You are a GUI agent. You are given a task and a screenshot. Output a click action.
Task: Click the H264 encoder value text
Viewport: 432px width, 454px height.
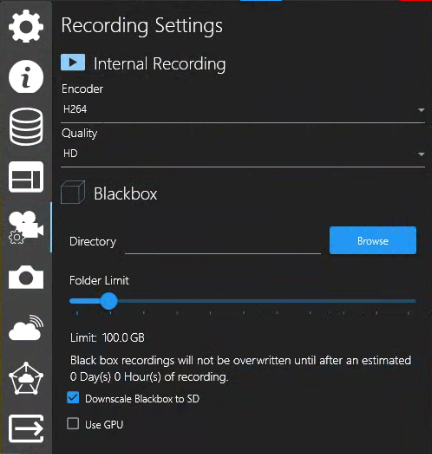click(x=75, y=109)
